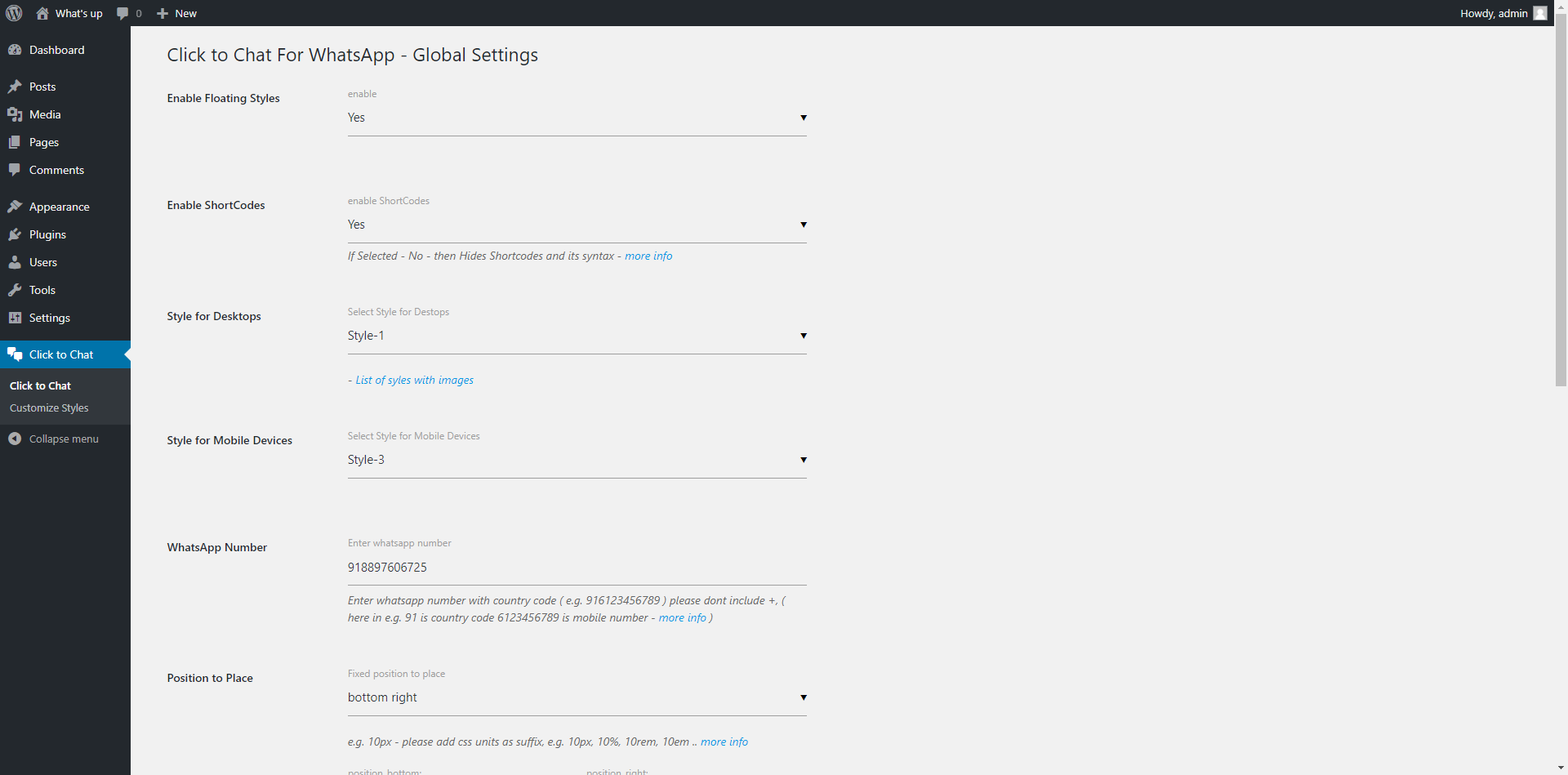Click the home icon beside What's up
Screen dimensions: 1568x775
click(42, 13)
